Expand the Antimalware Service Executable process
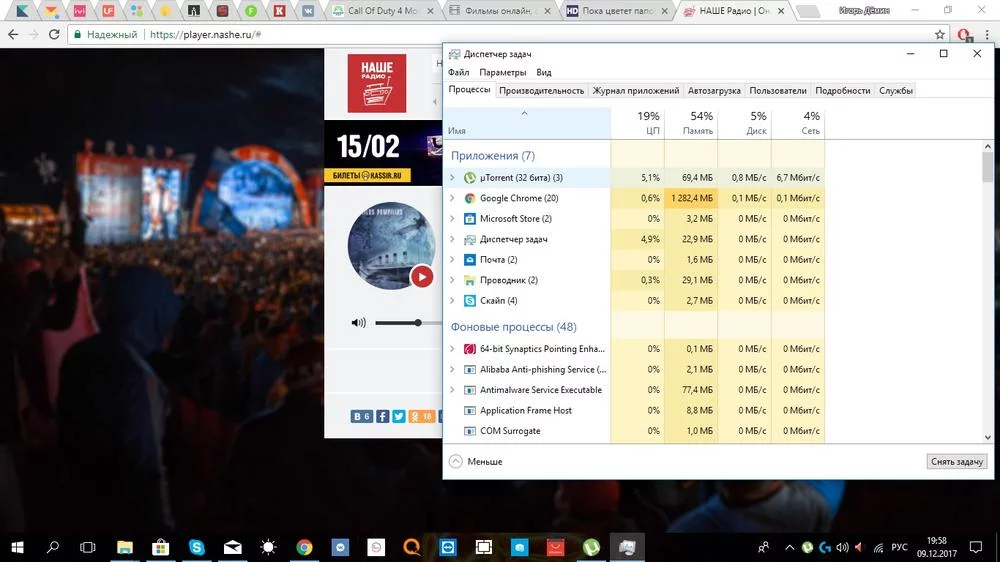 (x=452, y=390)
